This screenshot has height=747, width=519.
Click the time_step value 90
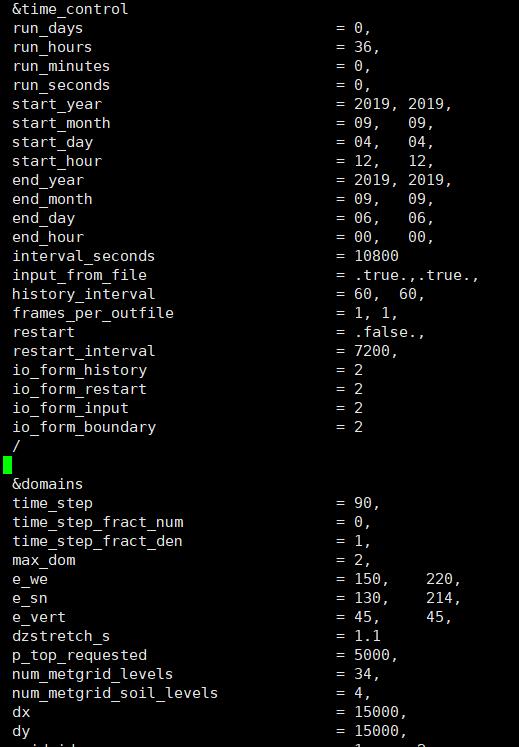point(363,503)
